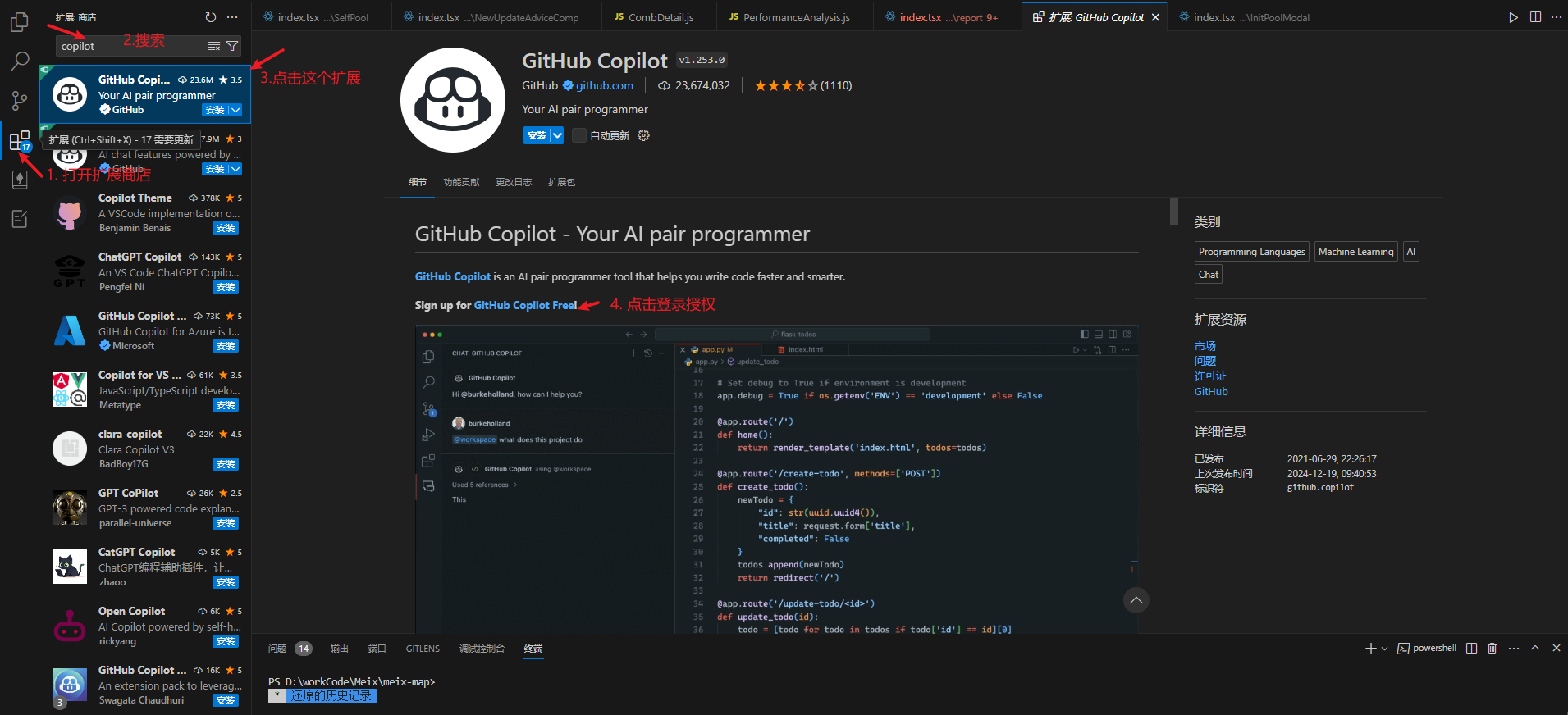
Task: Open the GitHub repository resource link
Action: (1211, 391)
